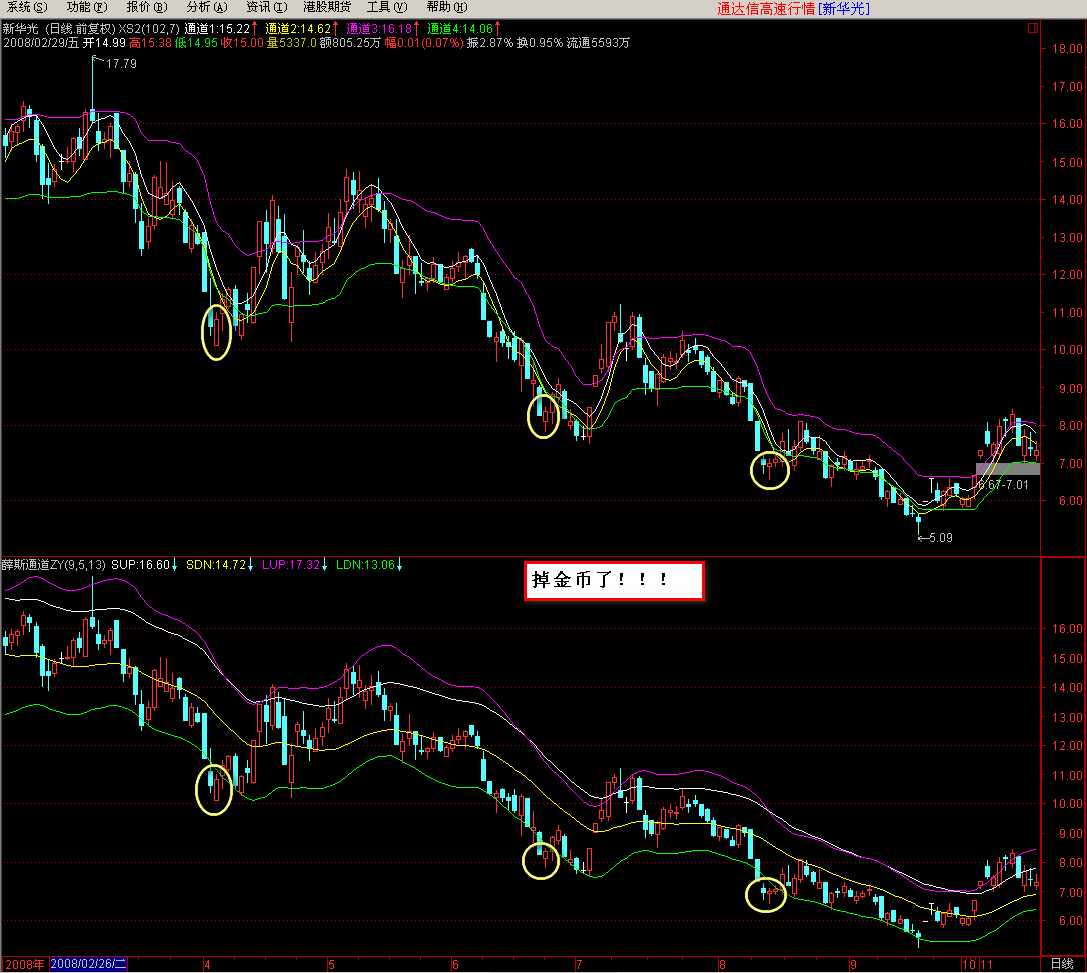This screenshot has width=1087, height=973.
Task: Click the 薛斯通道ZY(9,5,13) indicator title
Action: (x=53, y=565)
